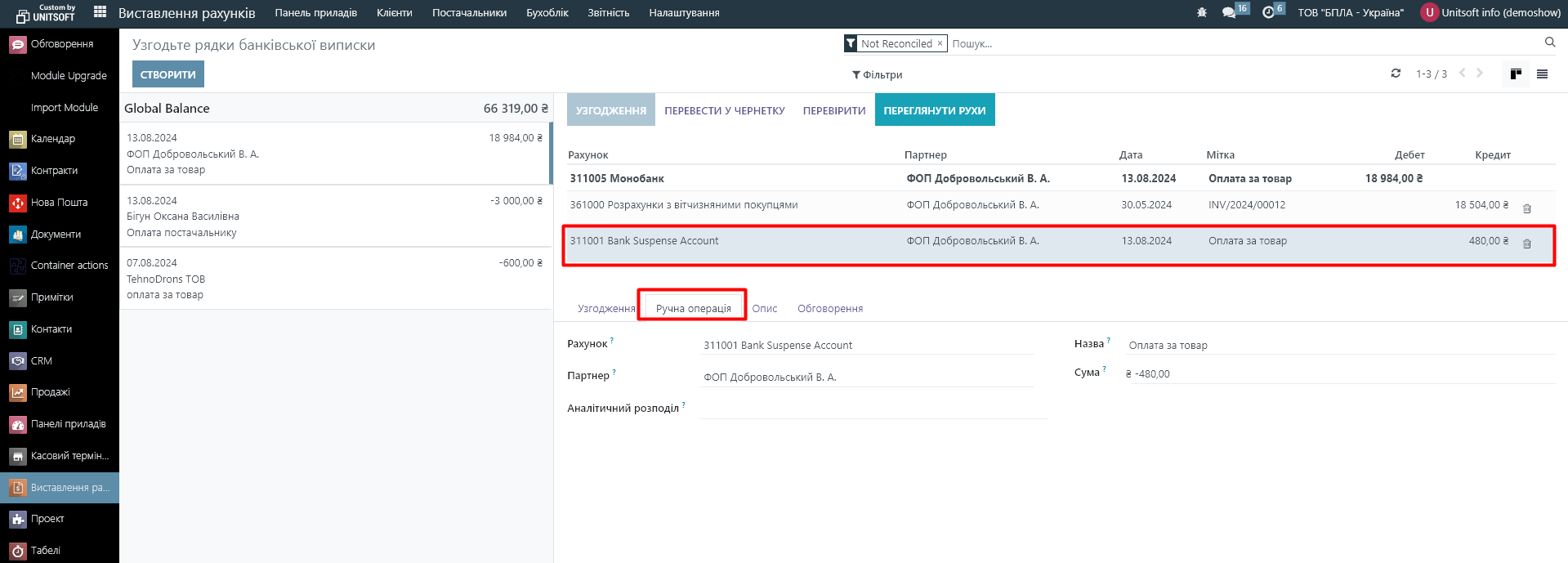Open the chat messages icon with badge
The image size is (1568, 563).
point(1229,13)
